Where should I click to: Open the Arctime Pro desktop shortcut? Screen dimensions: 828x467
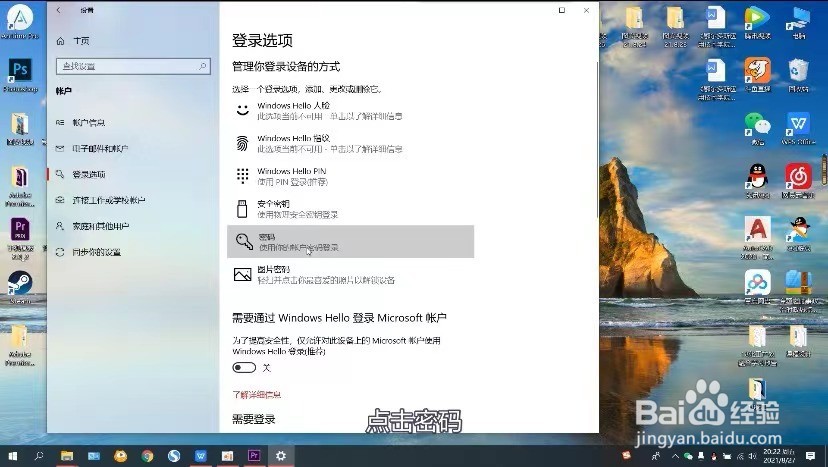click(20, 22)
